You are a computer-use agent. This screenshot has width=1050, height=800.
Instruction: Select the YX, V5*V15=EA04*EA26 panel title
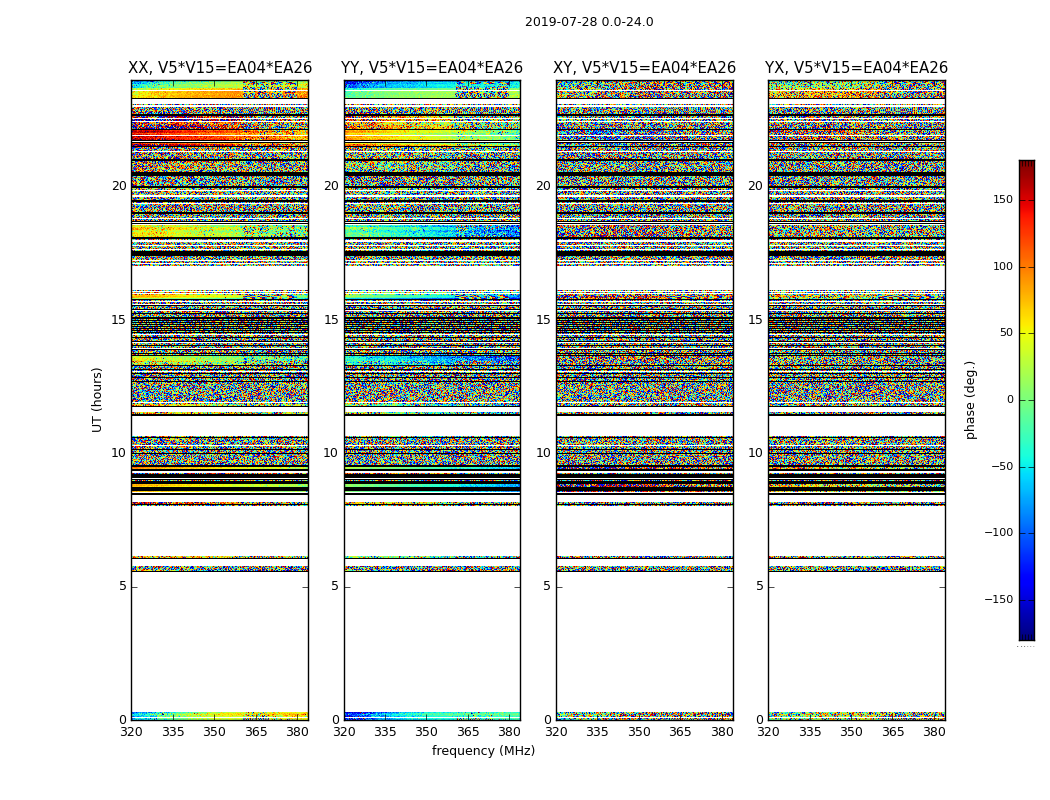tap(856, 68)
